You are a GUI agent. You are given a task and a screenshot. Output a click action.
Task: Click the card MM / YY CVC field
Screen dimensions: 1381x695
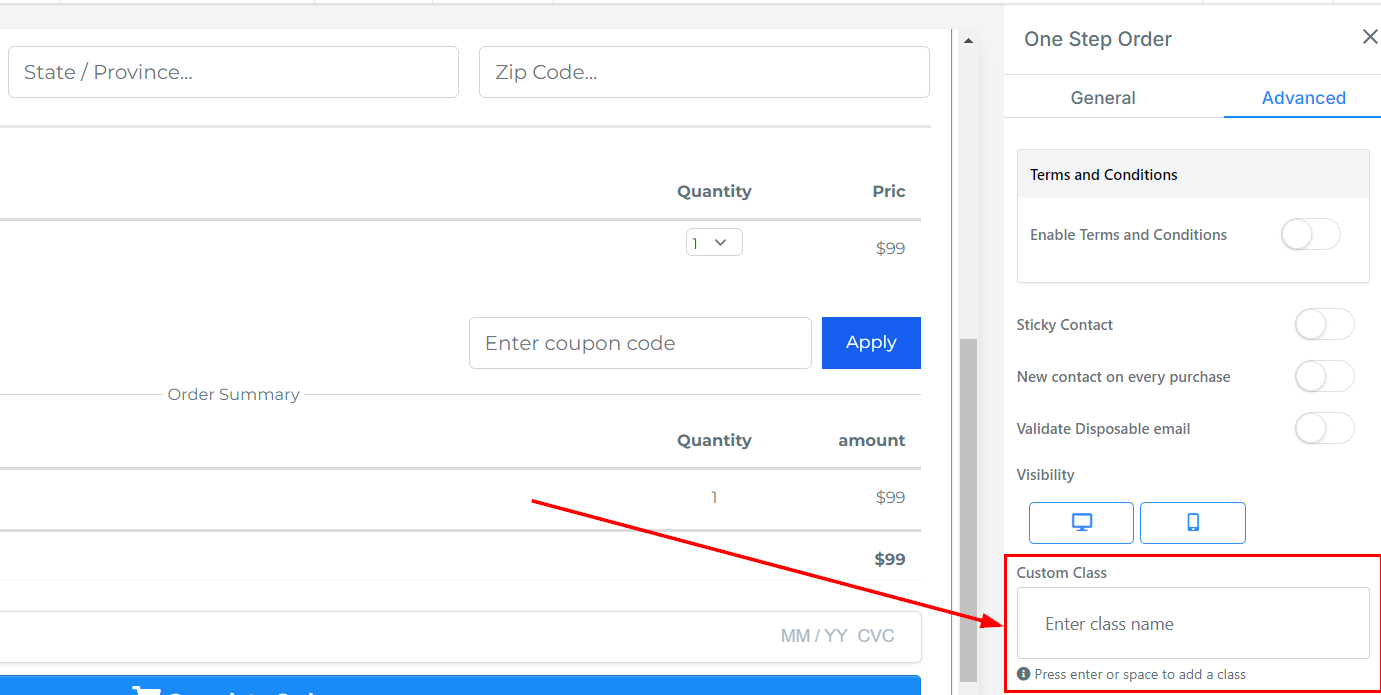(x=836, y=636)
